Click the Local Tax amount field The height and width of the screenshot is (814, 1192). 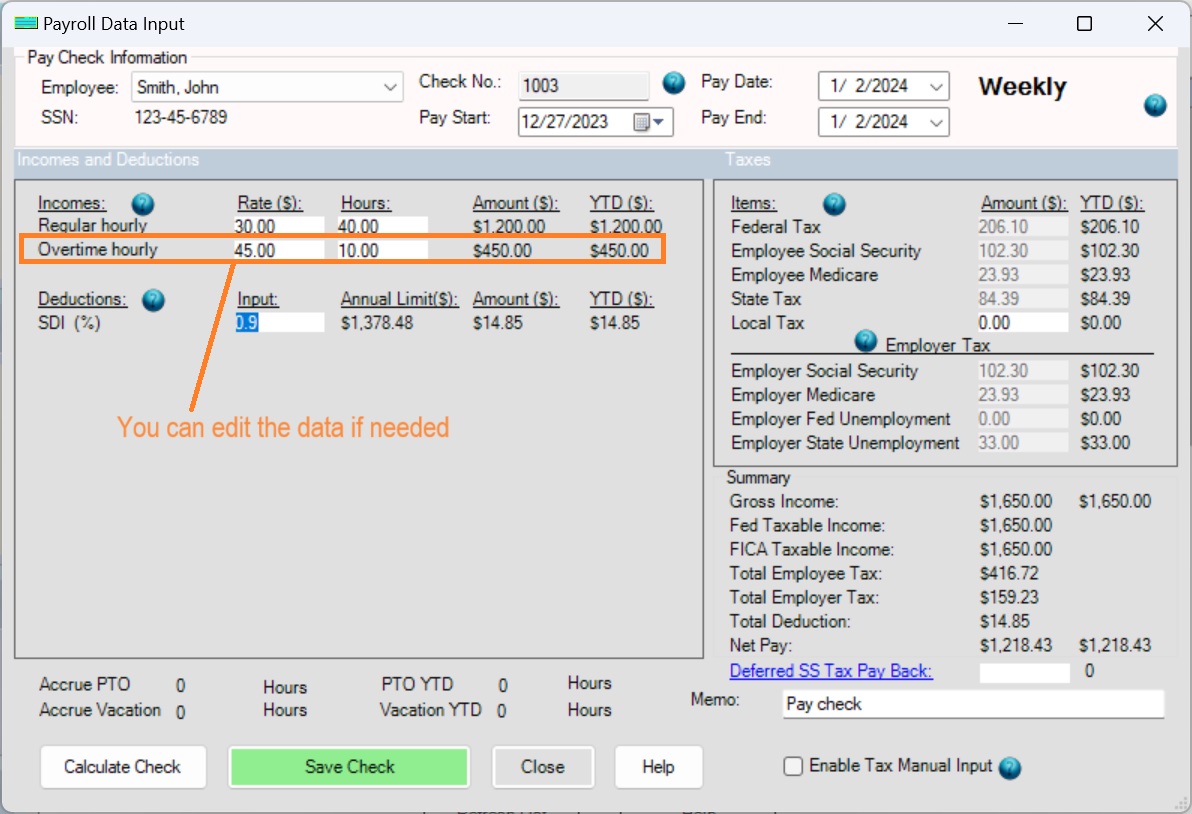tap(1023, 323)
